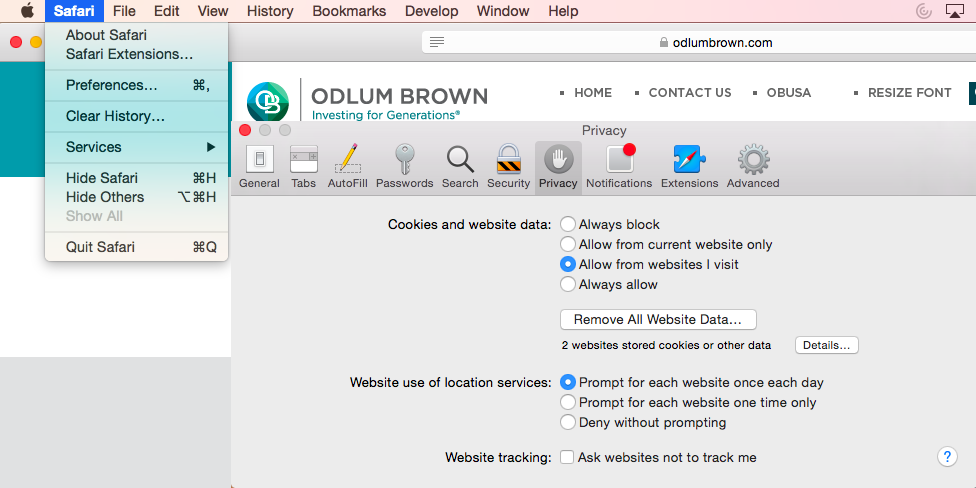Screen dimensions: 976x488
Task: Open the File menu
Action: [124, 11]
